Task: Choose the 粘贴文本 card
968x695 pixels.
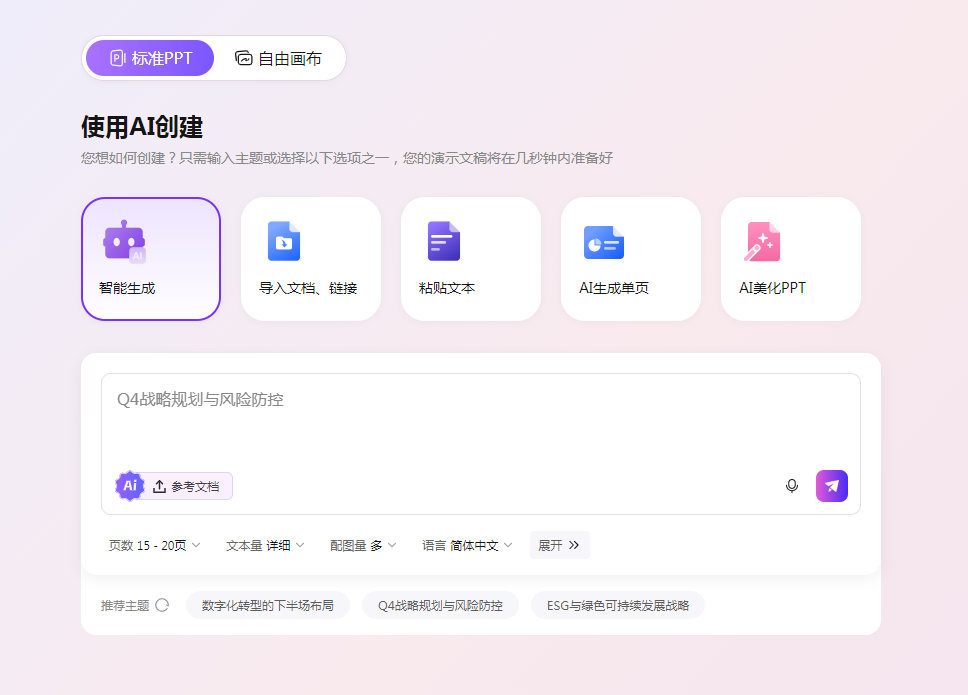Action: click(470, 259)
